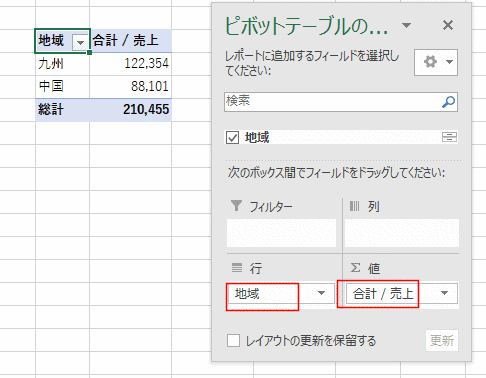
Task: Select the 合計 / 売上 header cell
Action: coord(131,41)
